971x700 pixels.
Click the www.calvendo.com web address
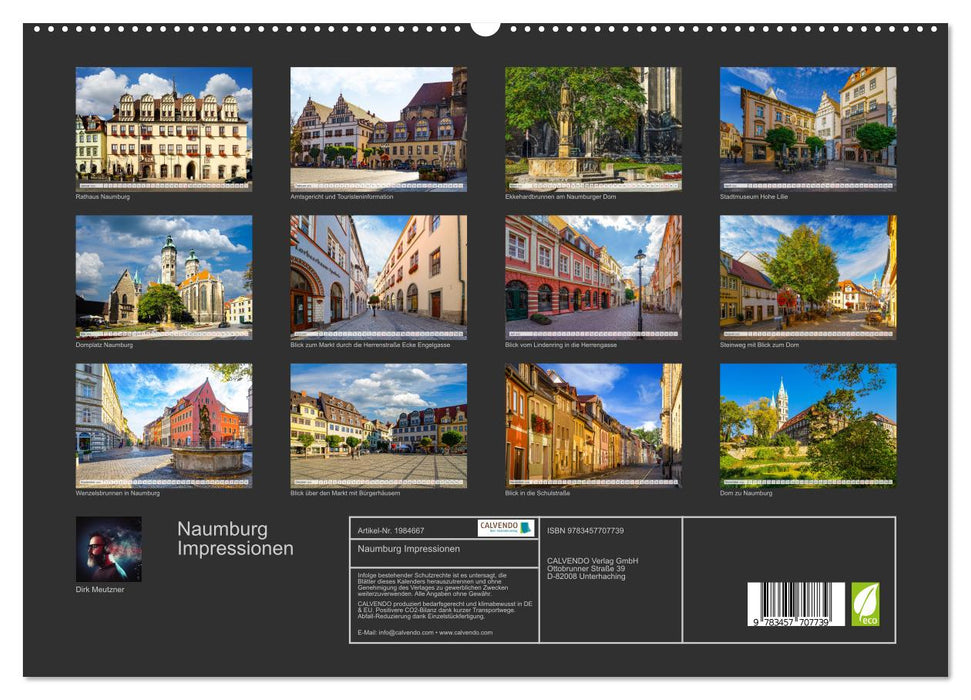pyautogui.click(x=465, y=631)
